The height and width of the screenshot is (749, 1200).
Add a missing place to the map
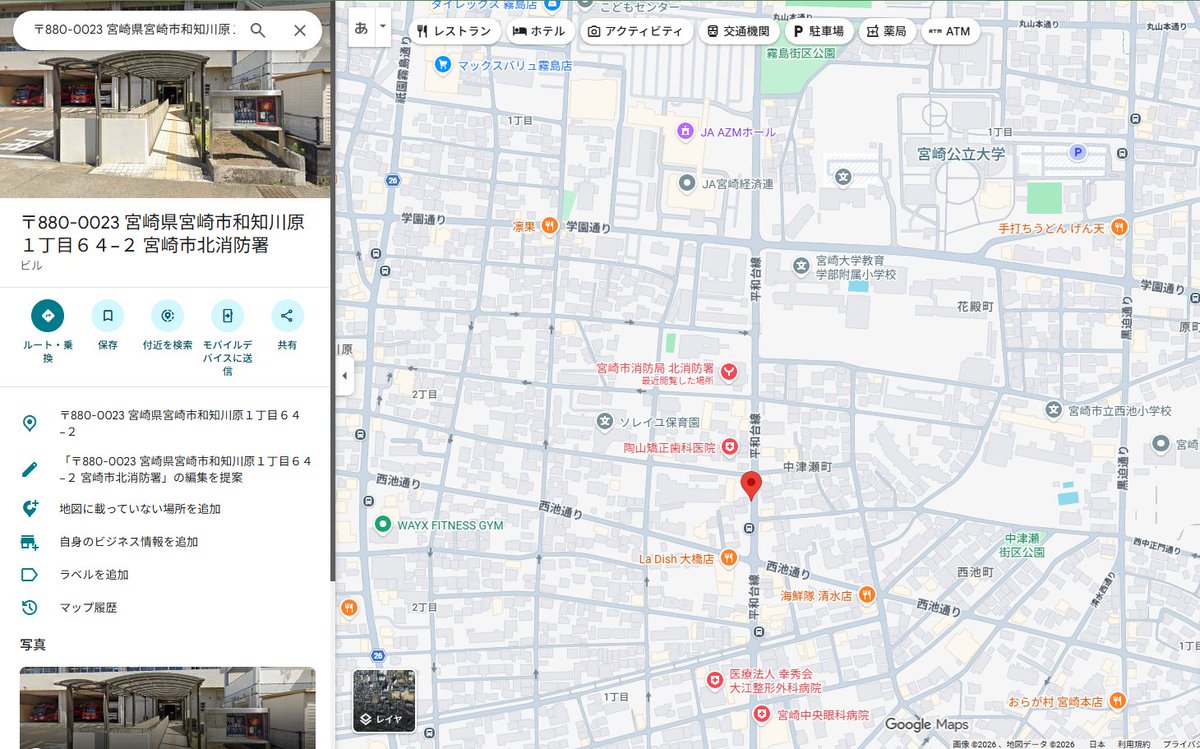165,508
